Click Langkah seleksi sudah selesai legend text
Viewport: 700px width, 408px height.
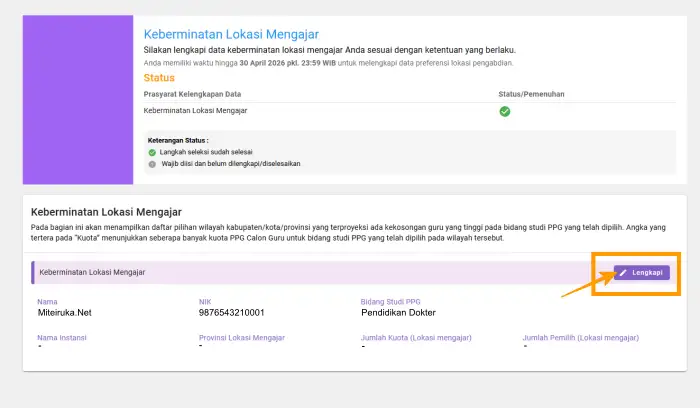pyautogui.click(x=206, y=152)
